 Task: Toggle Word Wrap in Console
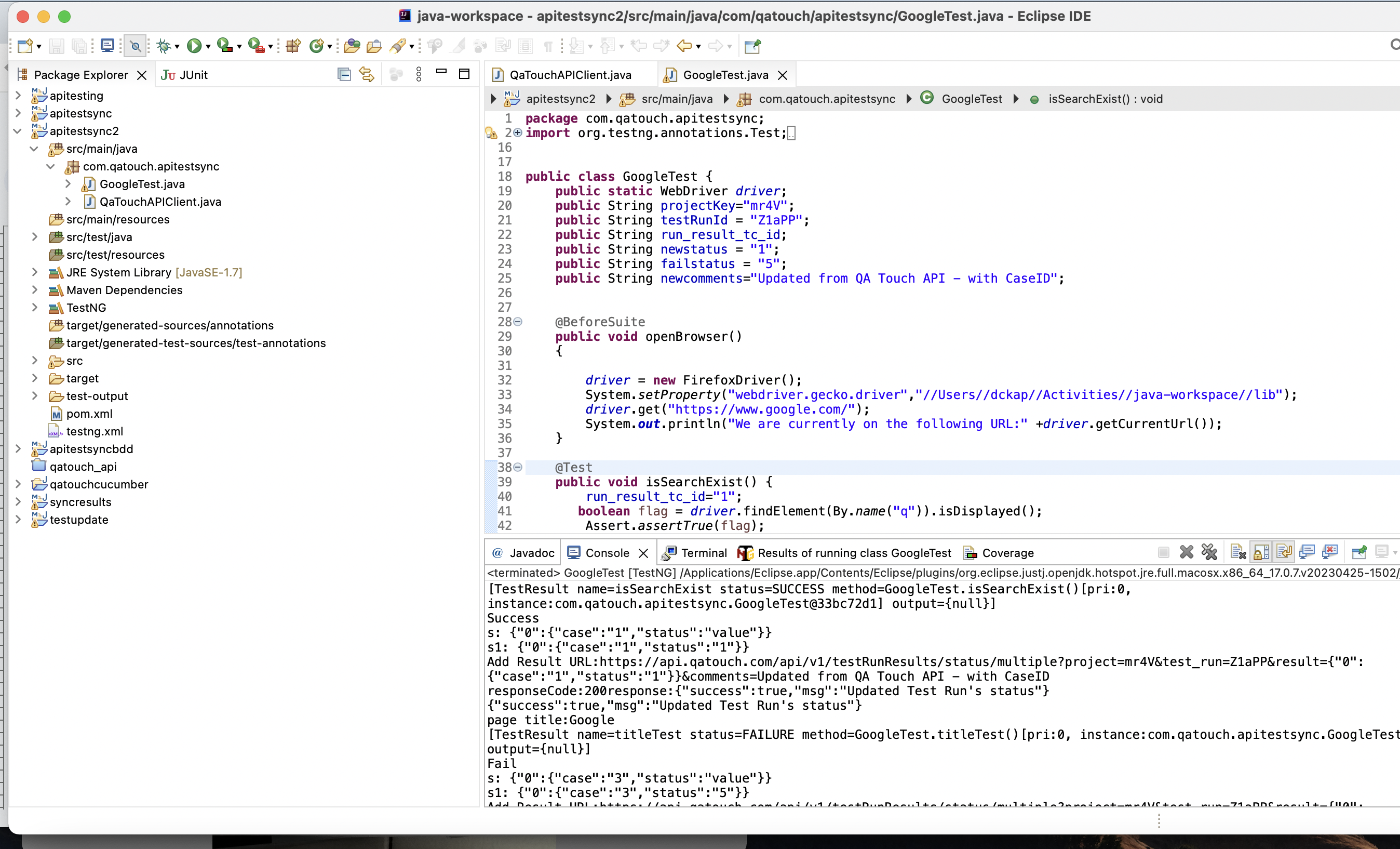(1284, 552)
